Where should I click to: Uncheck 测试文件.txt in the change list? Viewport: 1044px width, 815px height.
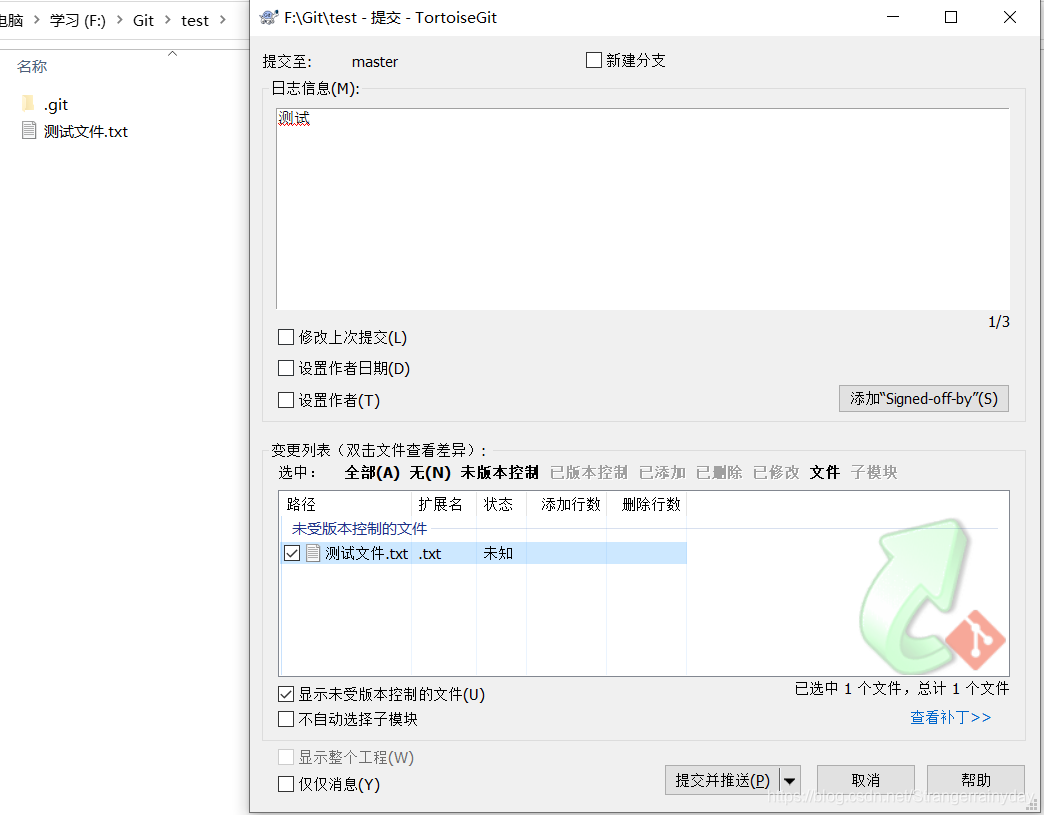click(291, 552)
